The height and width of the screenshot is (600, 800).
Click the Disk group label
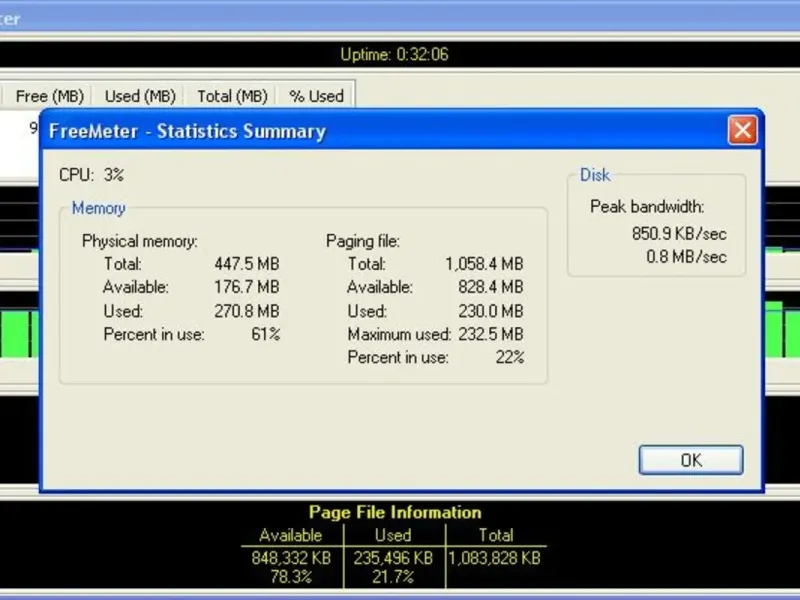594,175
